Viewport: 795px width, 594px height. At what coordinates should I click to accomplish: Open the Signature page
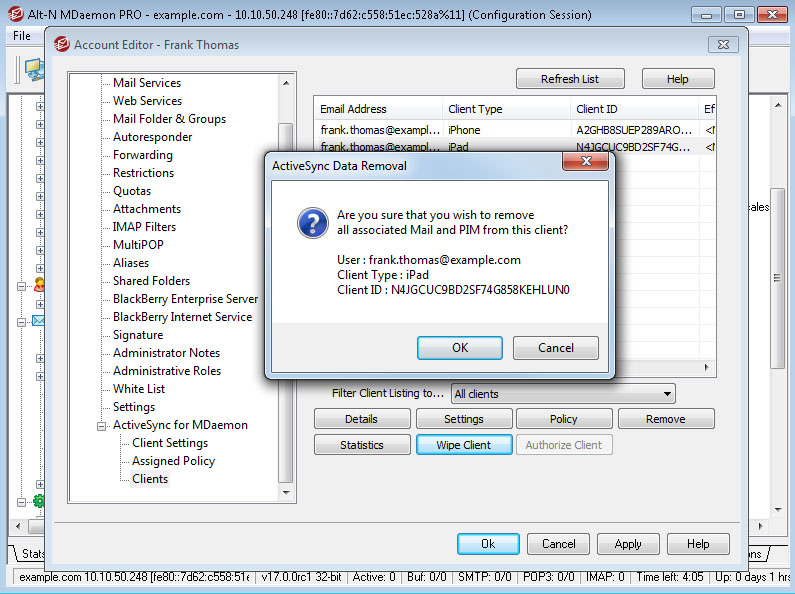(x=138, y=335)
